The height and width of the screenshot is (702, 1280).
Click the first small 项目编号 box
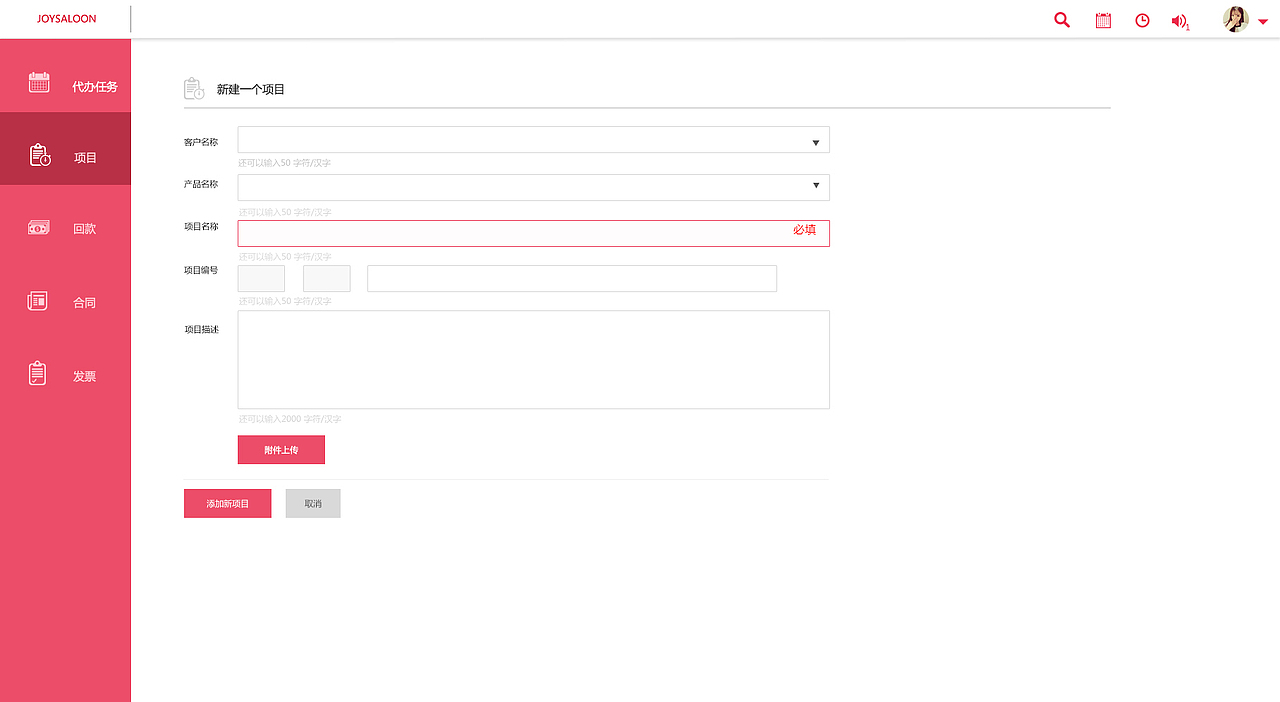(261, 279)
